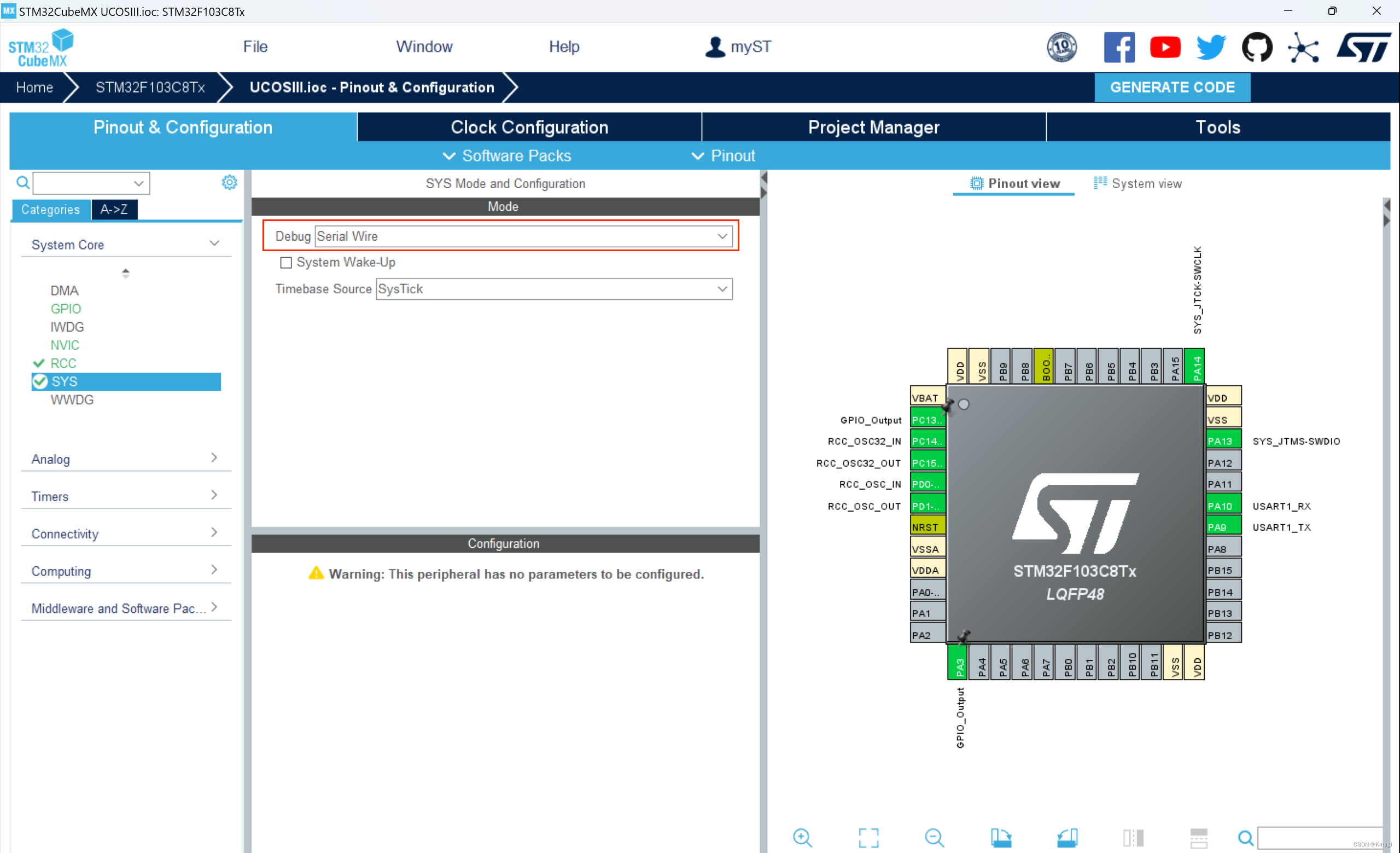
Task: Rotate the chip clockwise
Action: click(1002, 838)
